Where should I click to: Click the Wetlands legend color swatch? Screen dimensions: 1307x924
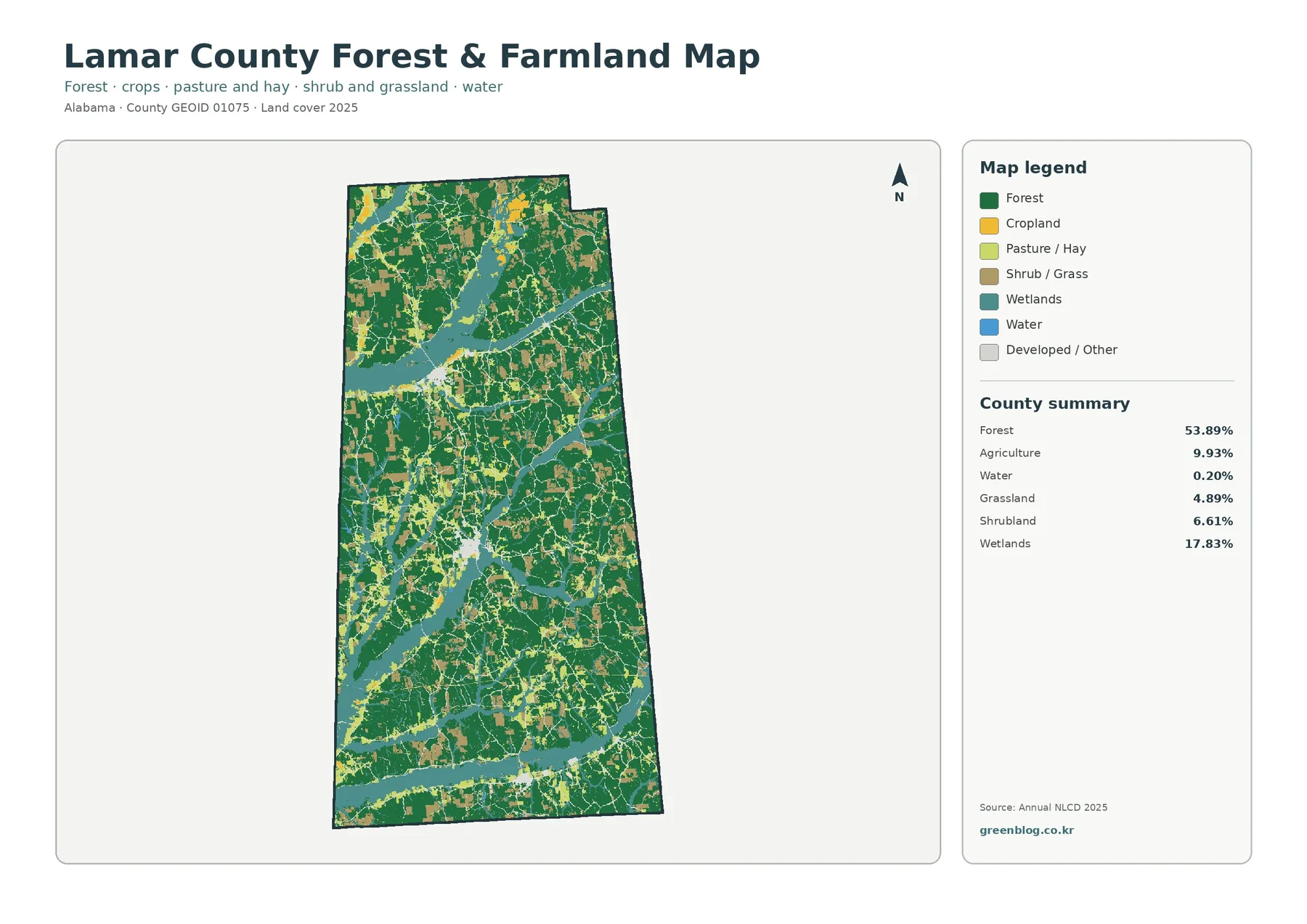point(989,301)
